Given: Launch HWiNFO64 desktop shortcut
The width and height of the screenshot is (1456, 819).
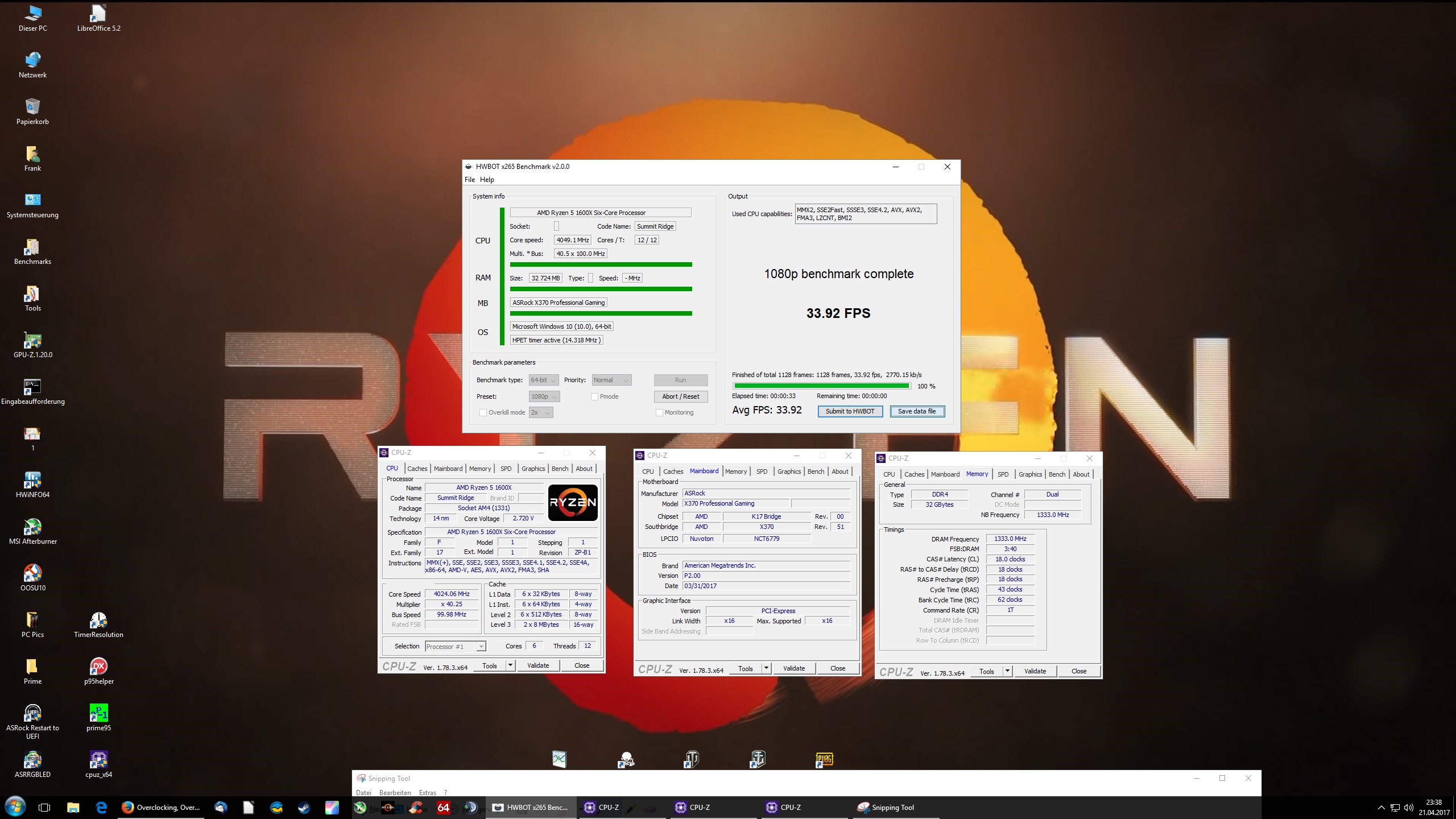Looking at the screenshot, I should (x=32, y=484).
